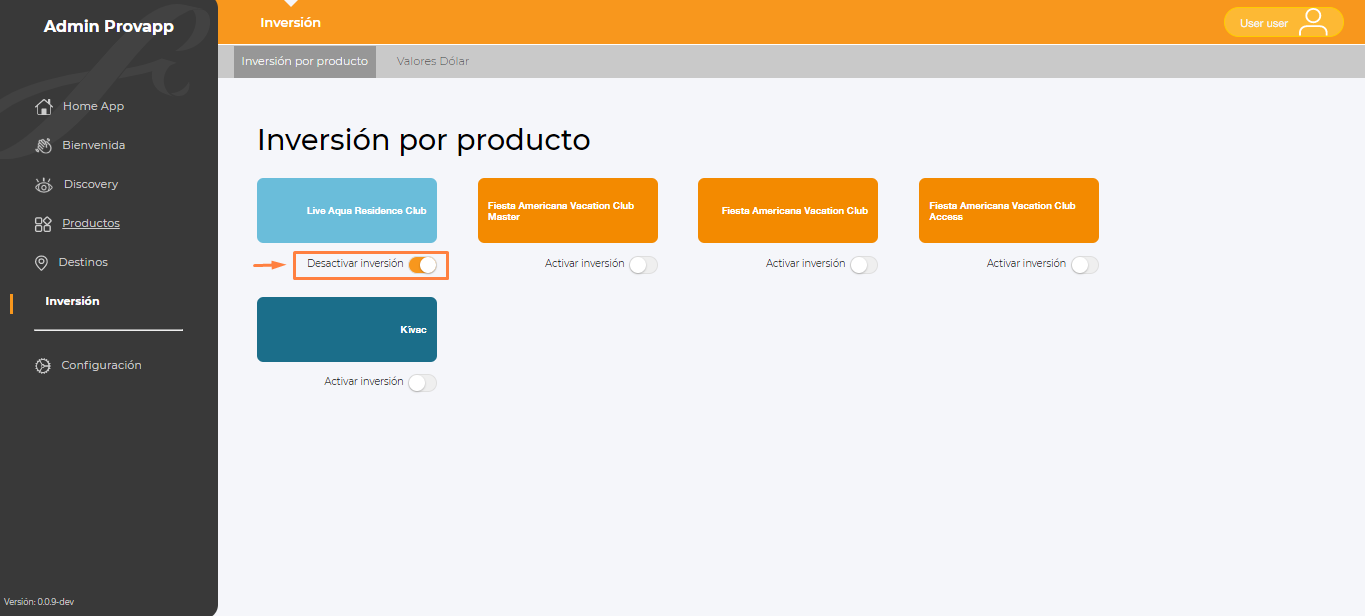Click the Discovery eye icon
The height and width of the screenshot is (616, 1365).
43,184
